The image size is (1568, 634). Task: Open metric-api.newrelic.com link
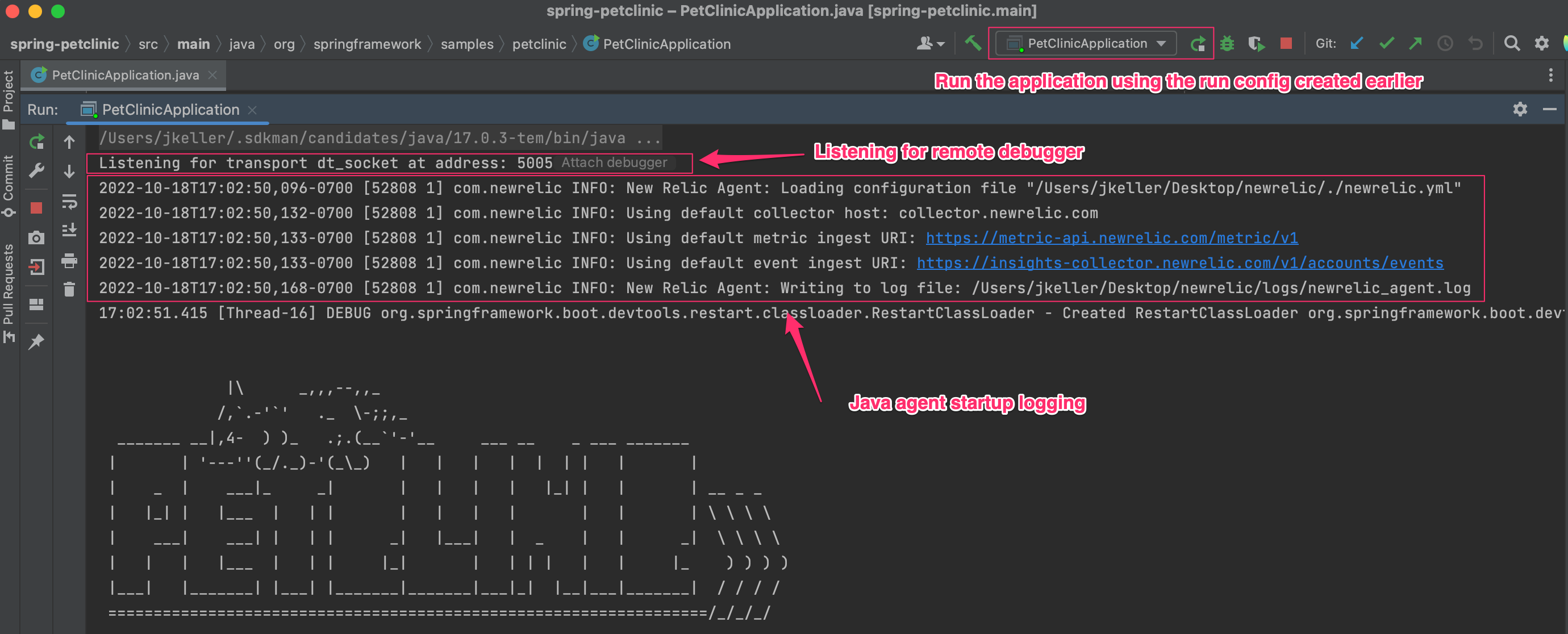(x=1111, y=238)
